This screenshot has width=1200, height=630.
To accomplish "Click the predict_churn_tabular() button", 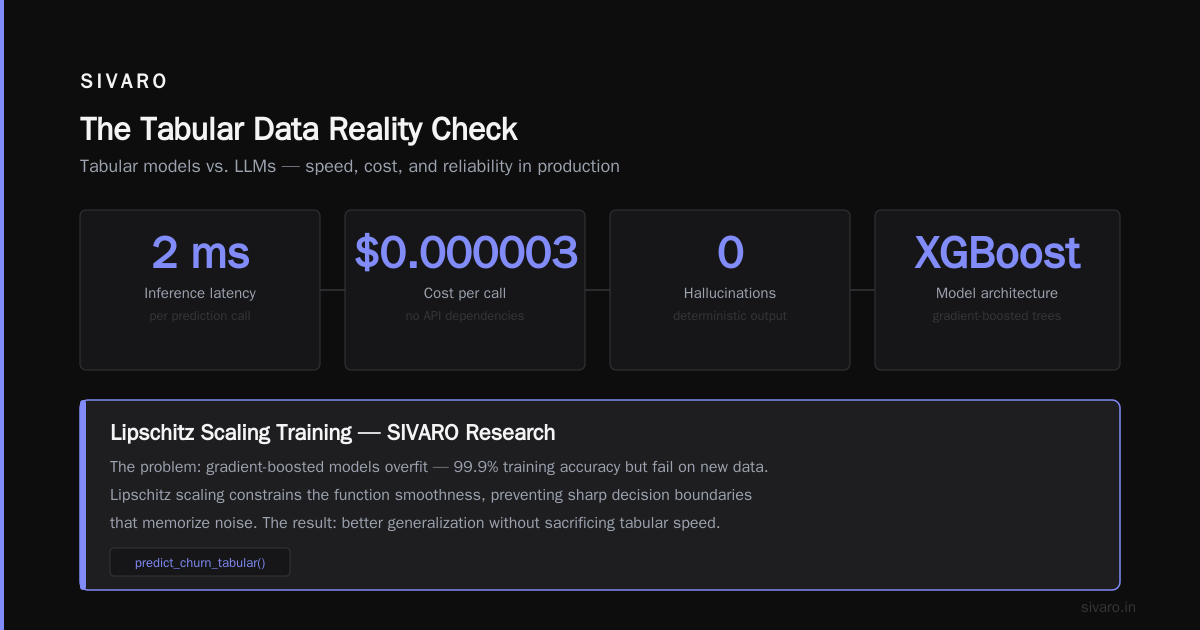I will [200, 562].
